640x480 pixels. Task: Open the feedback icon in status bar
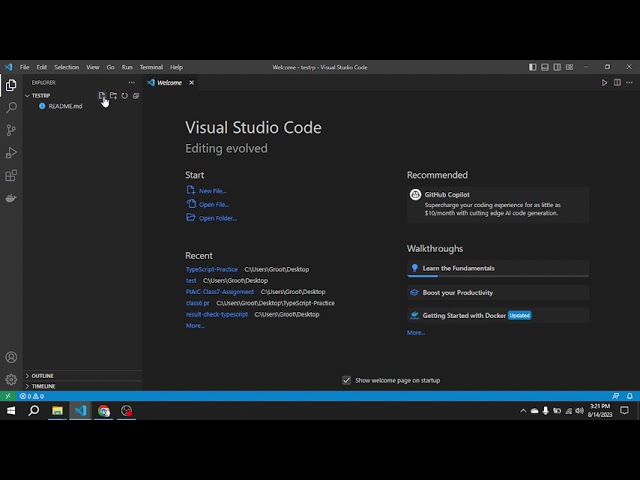pos(616,396)
